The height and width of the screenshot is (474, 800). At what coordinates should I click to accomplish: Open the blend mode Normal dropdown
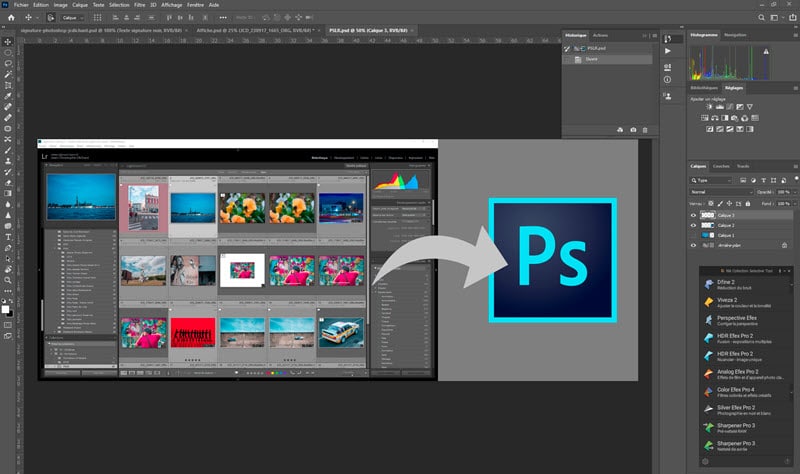pos(721,192)
